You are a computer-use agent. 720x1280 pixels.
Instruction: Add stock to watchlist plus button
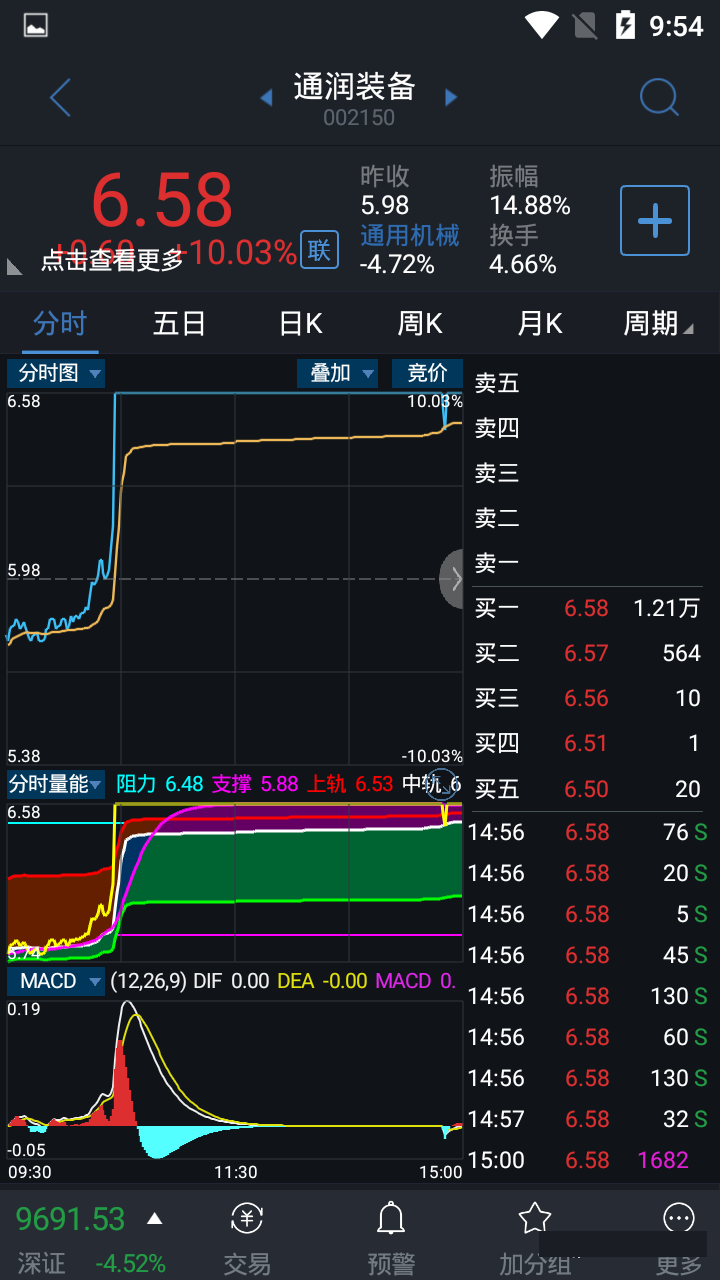655,220
